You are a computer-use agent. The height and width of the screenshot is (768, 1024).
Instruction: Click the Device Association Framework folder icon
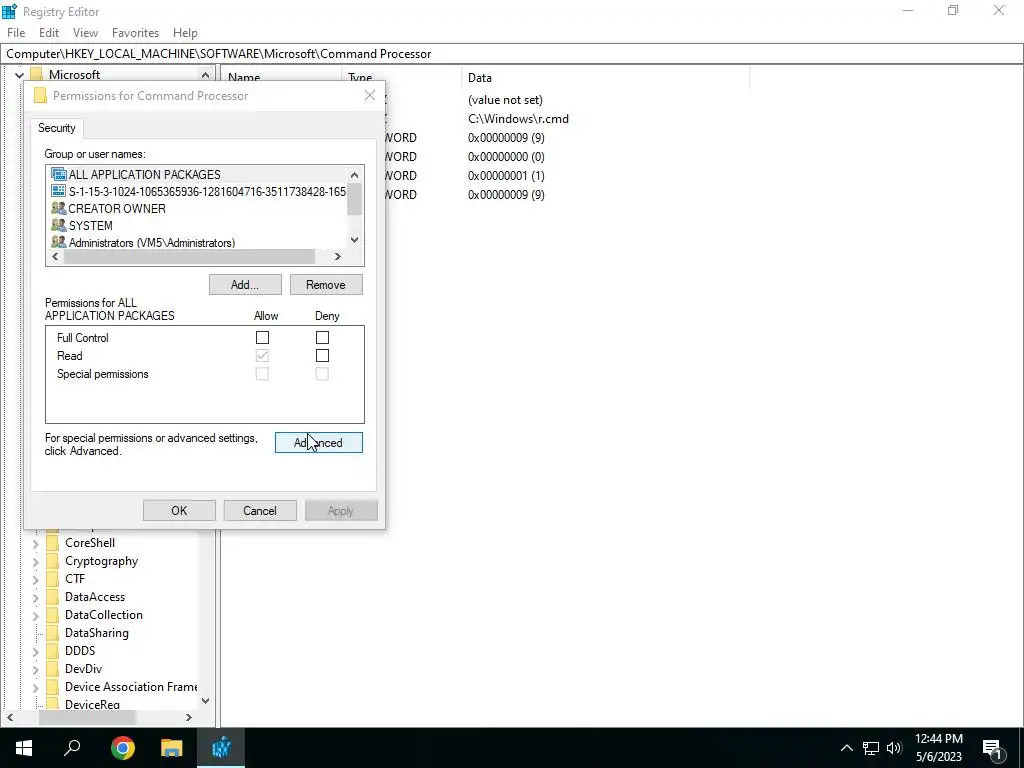point(52,687)
